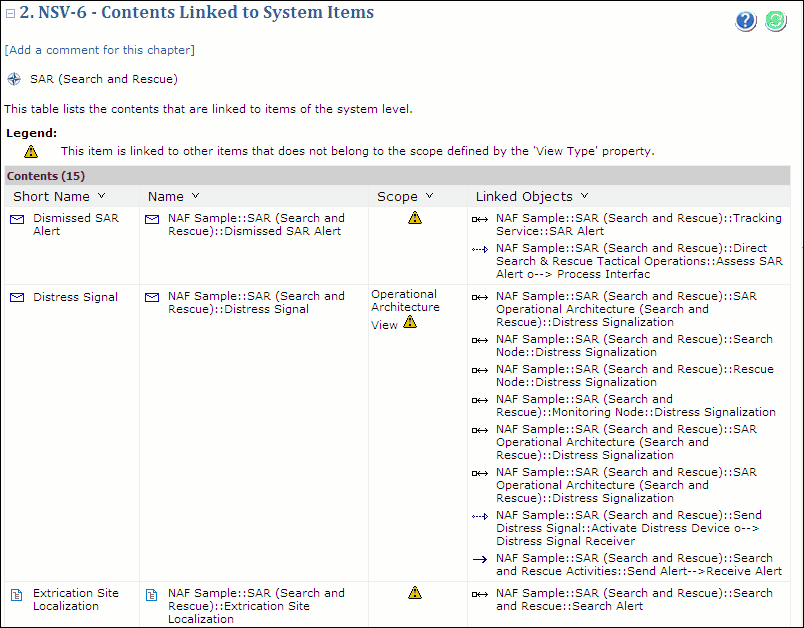Open the Name column filter dropdown
804x628 pixels.
[195, 196]
